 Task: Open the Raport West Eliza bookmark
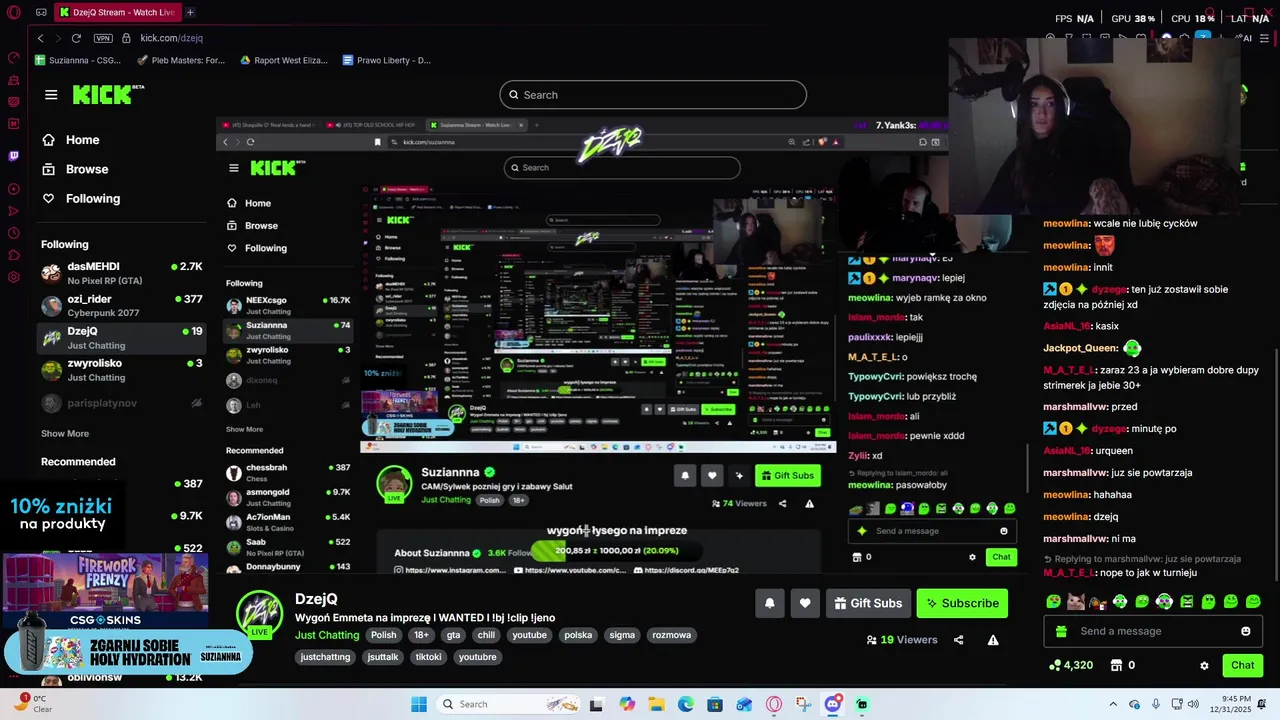coord(284,60)
